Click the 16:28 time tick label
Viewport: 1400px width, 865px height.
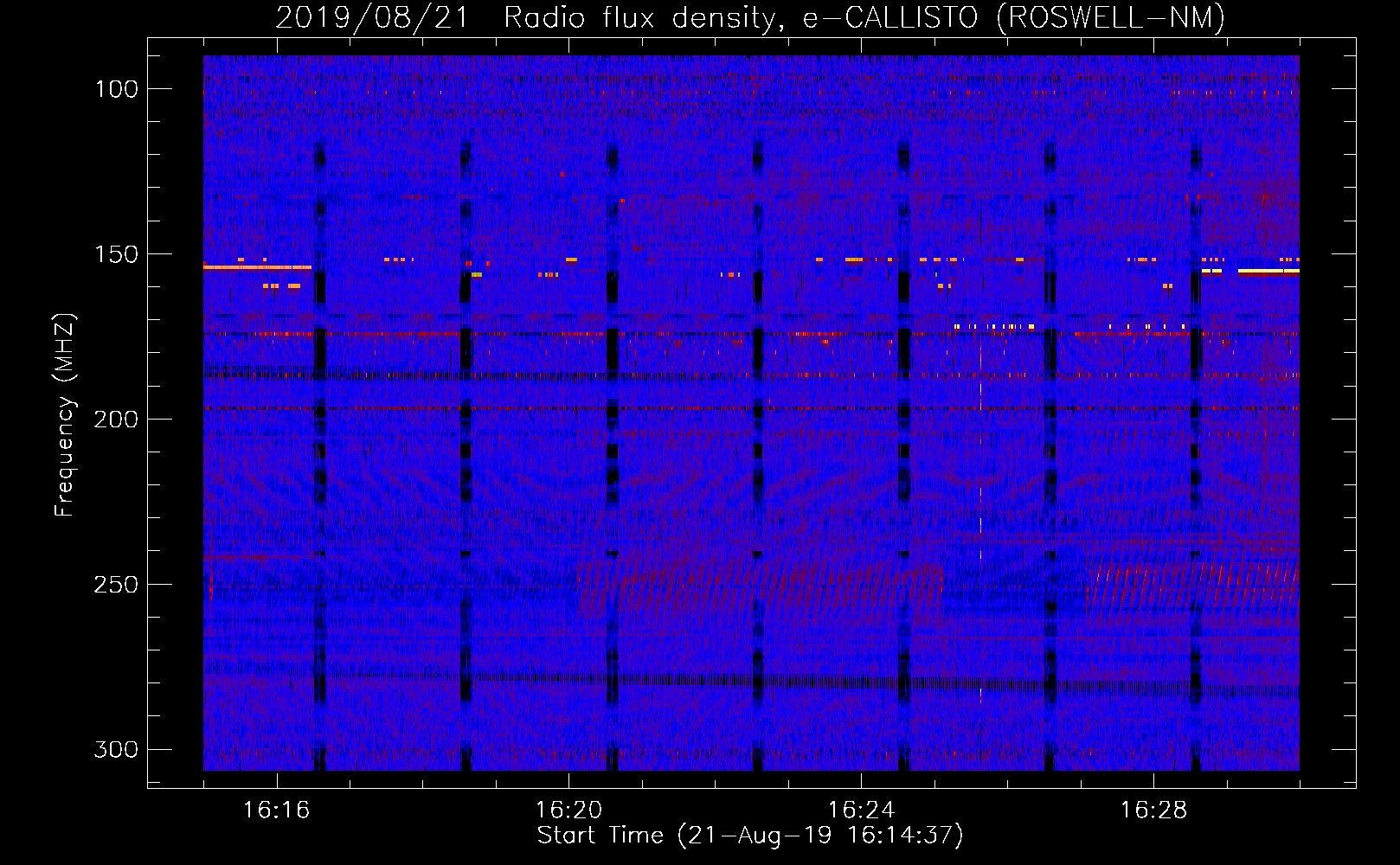tap(1153, 810)
